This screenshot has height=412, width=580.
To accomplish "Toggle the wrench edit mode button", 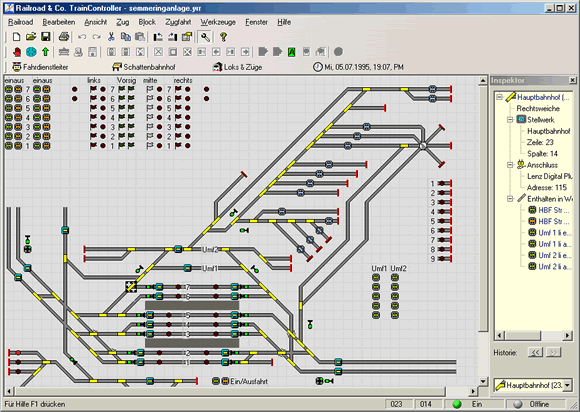I will coord(205,37).
